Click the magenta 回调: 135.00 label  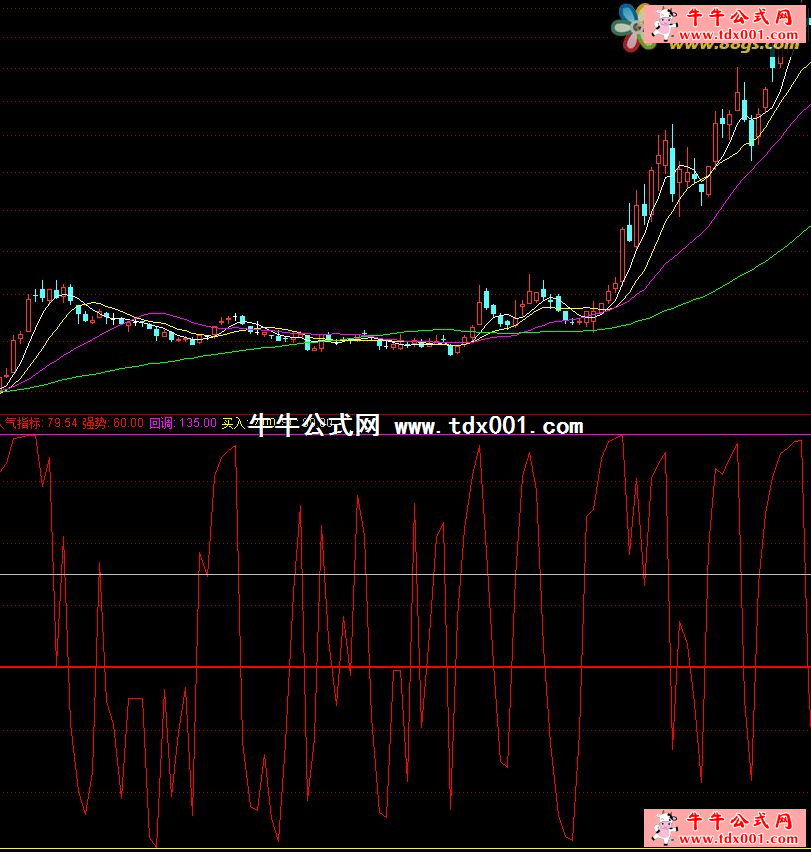tap(183, 423)
